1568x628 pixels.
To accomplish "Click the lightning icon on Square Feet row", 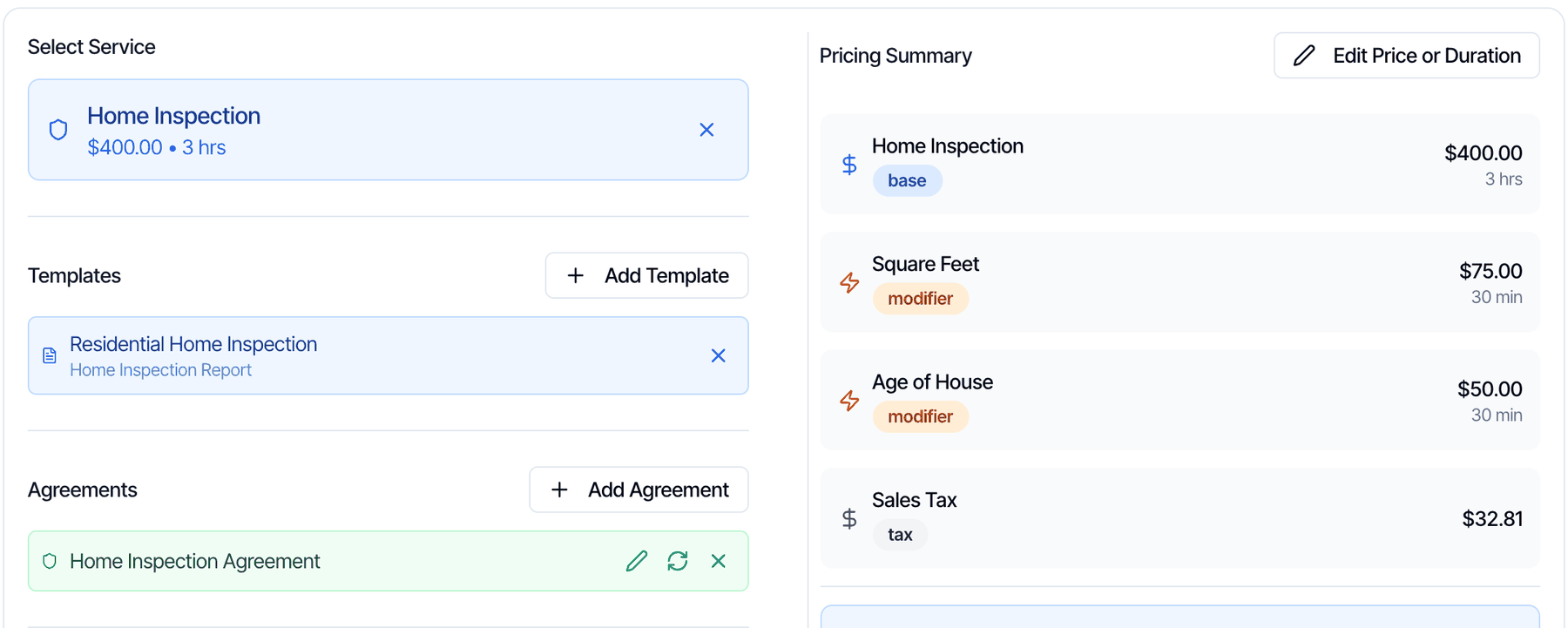I will coord(849,282).
